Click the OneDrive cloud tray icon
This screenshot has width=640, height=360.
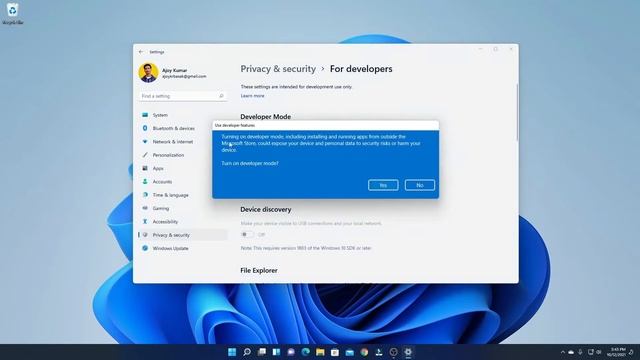[x=571, y=352]
